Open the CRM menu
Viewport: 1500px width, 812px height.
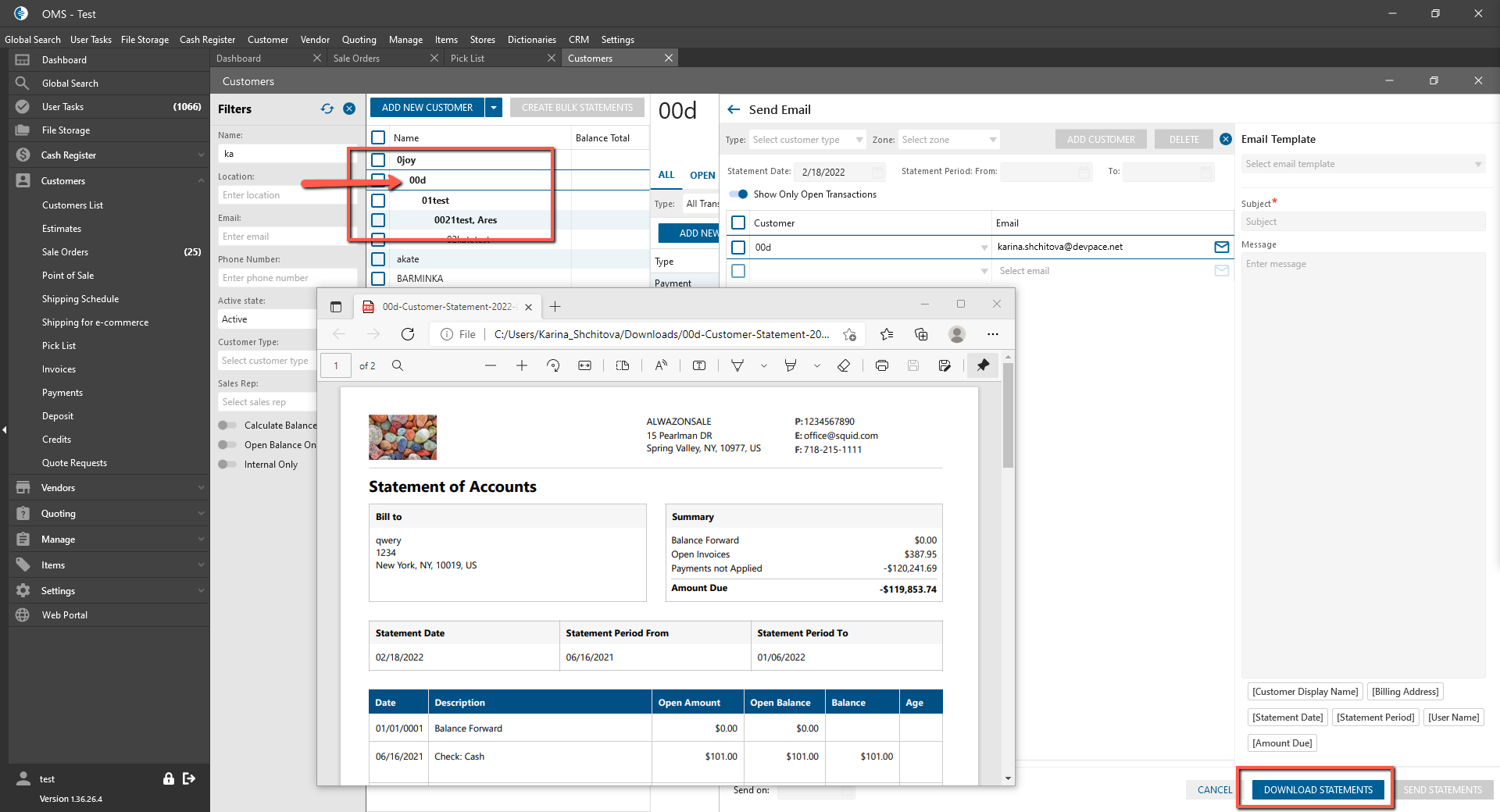click(579, 40)
